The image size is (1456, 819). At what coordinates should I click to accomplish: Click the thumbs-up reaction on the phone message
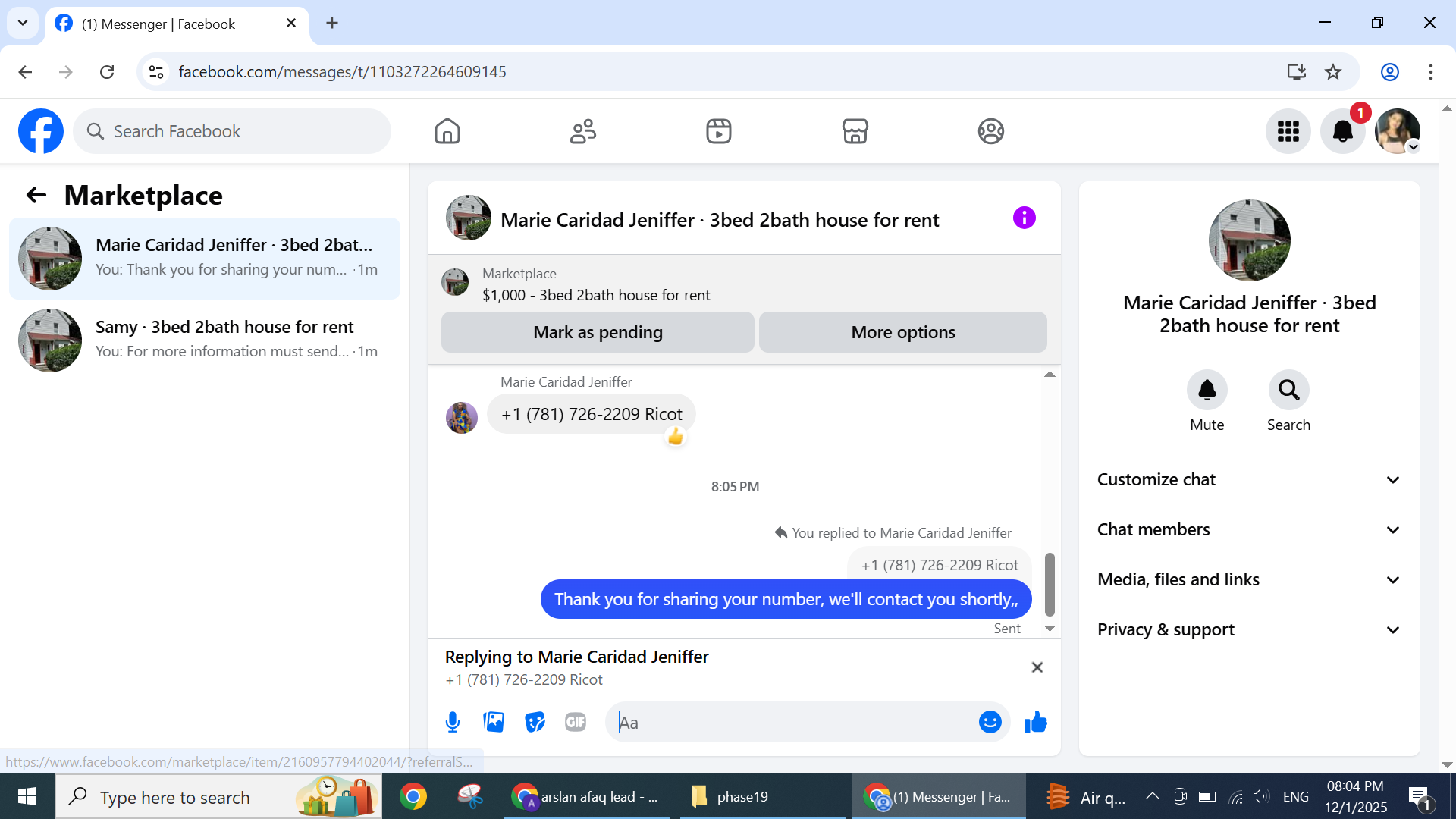(675, 436)
